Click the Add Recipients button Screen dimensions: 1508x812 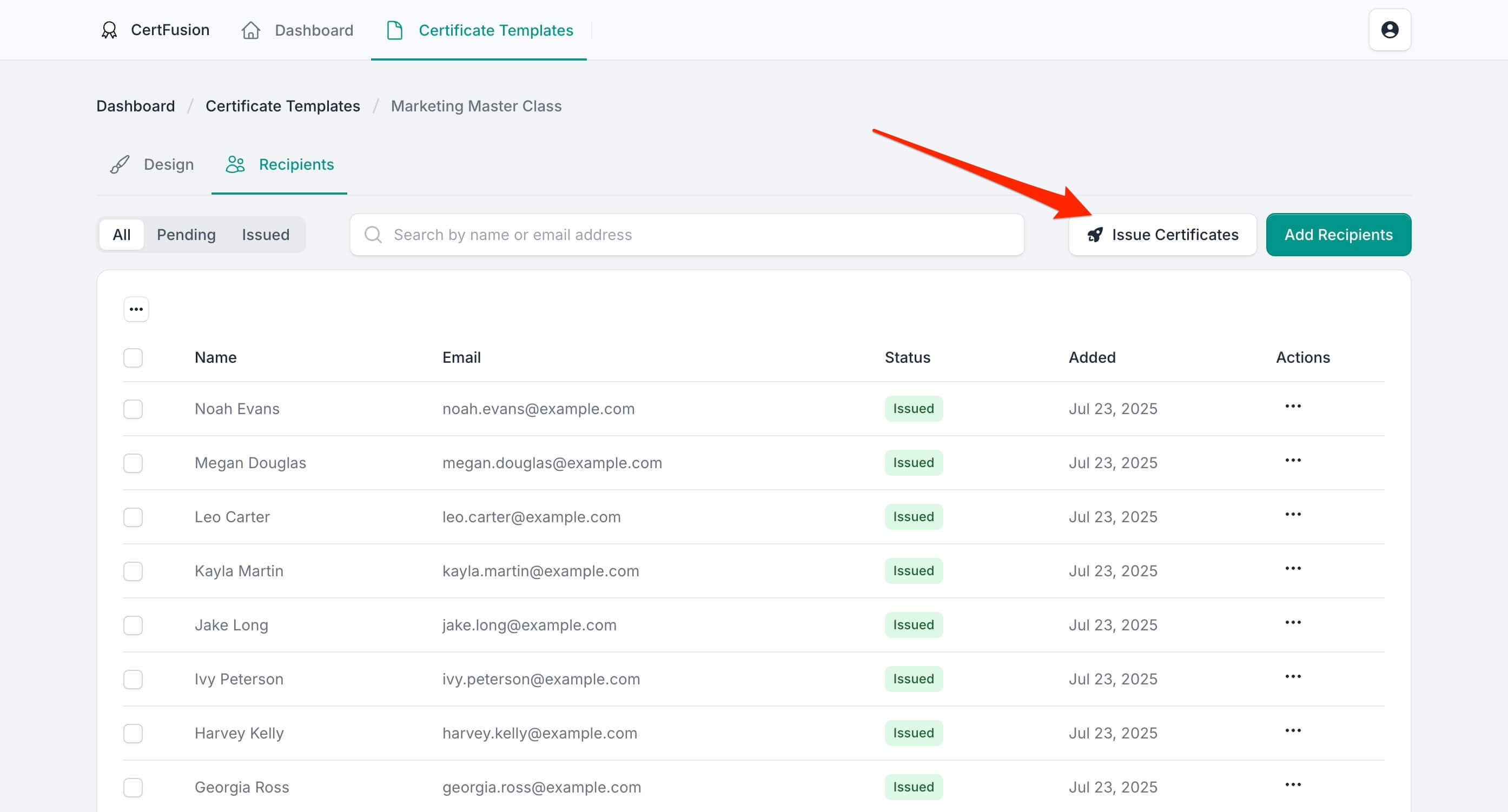coord(1338,234)
